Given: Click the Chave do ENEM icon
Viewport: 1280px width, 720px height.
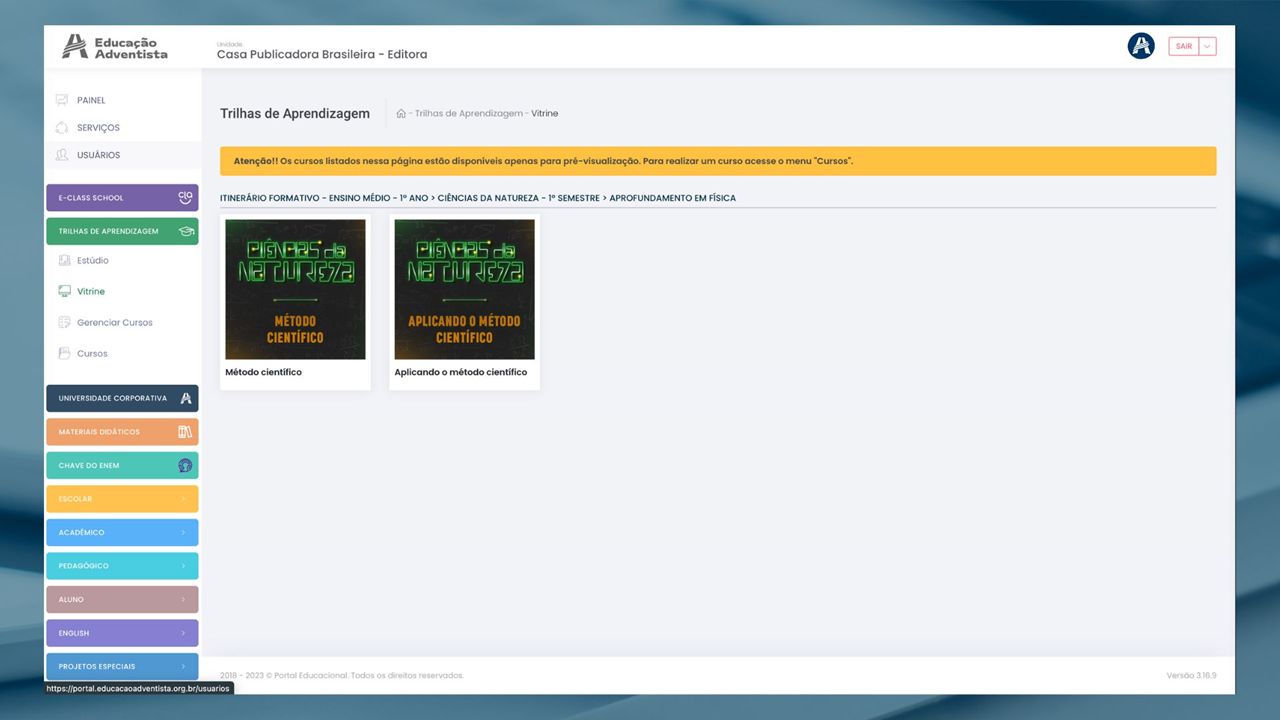Looking at the screenshot, I should [185, 465].
